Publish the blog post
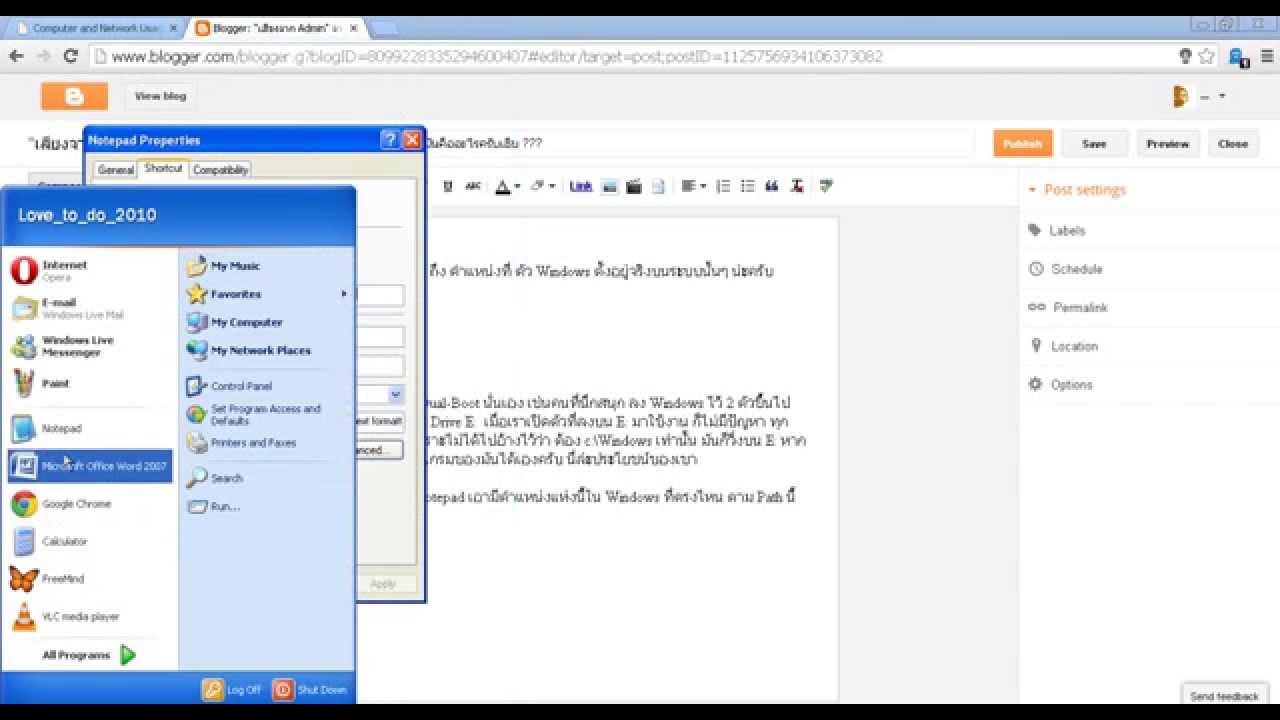 [x=1023, y=144]
